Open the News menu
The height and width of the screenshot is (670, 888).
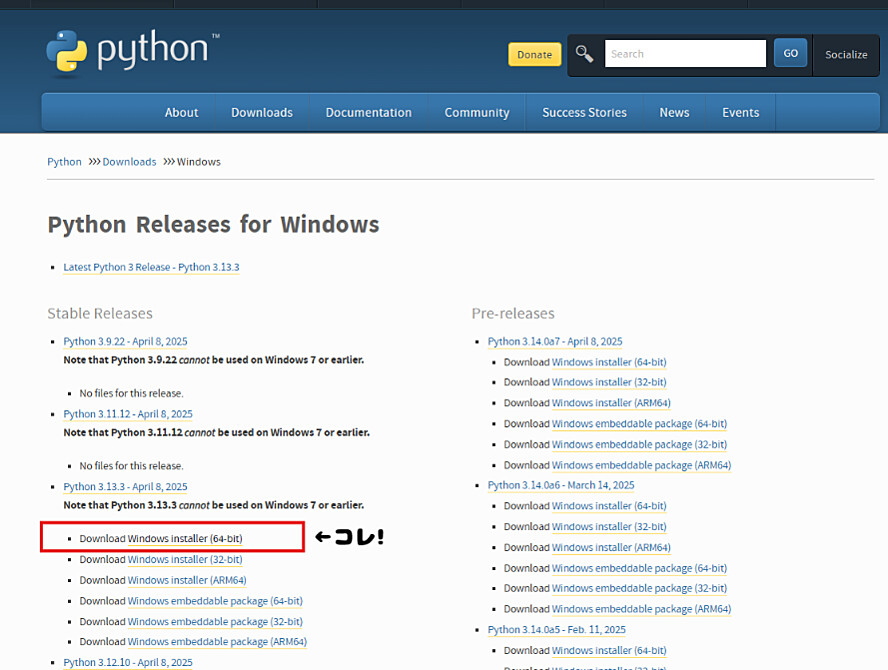tap(674, 113)
